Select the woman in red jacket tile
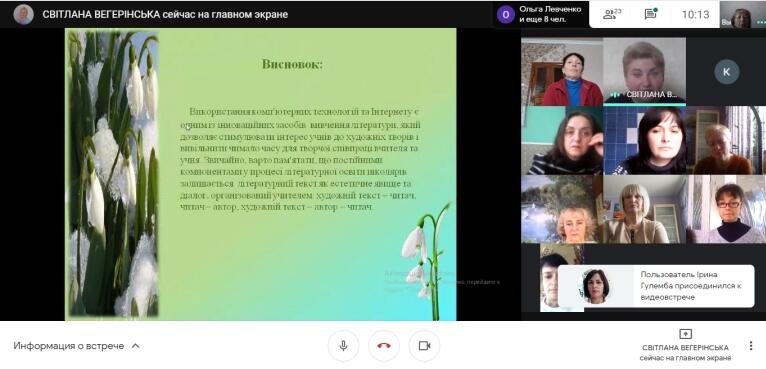 point(562,72)
